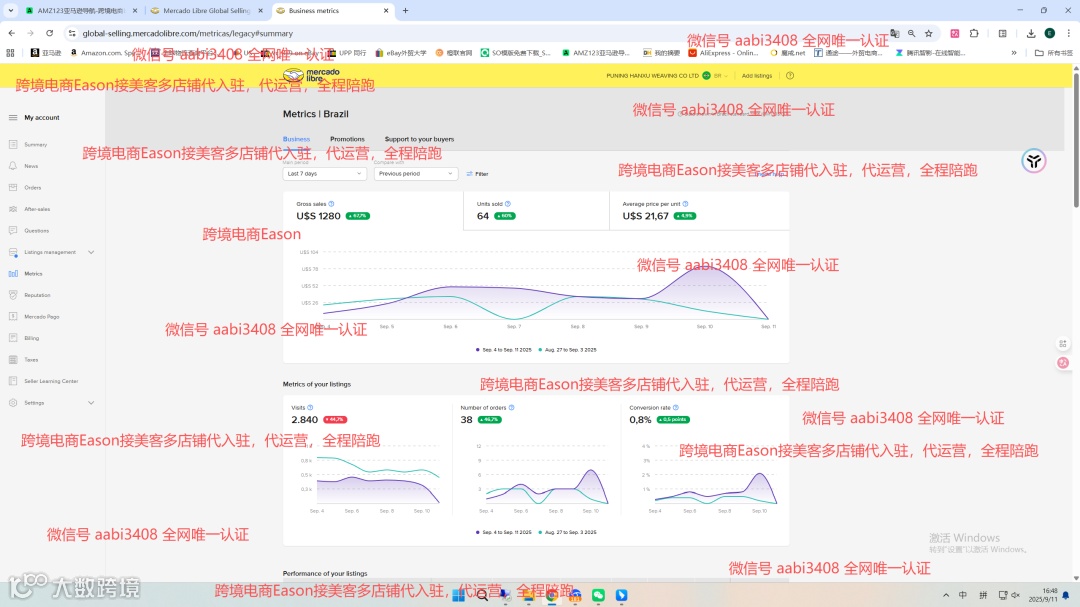Expand the Listings management submenu chevron
Image resolution: width=1080 pixels, height=607 pixels.
tap(91, 252)
